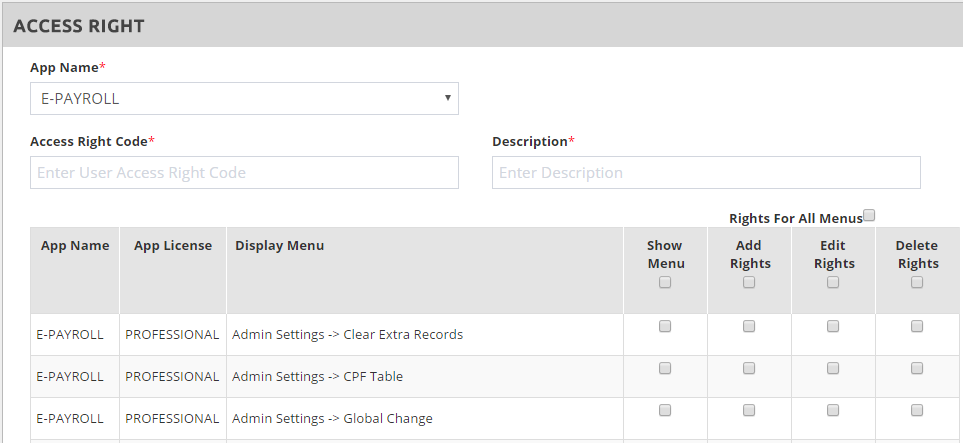
Task: Open the App Name dropdown showing E-PAYROLL
Action: tap(244, 99)
